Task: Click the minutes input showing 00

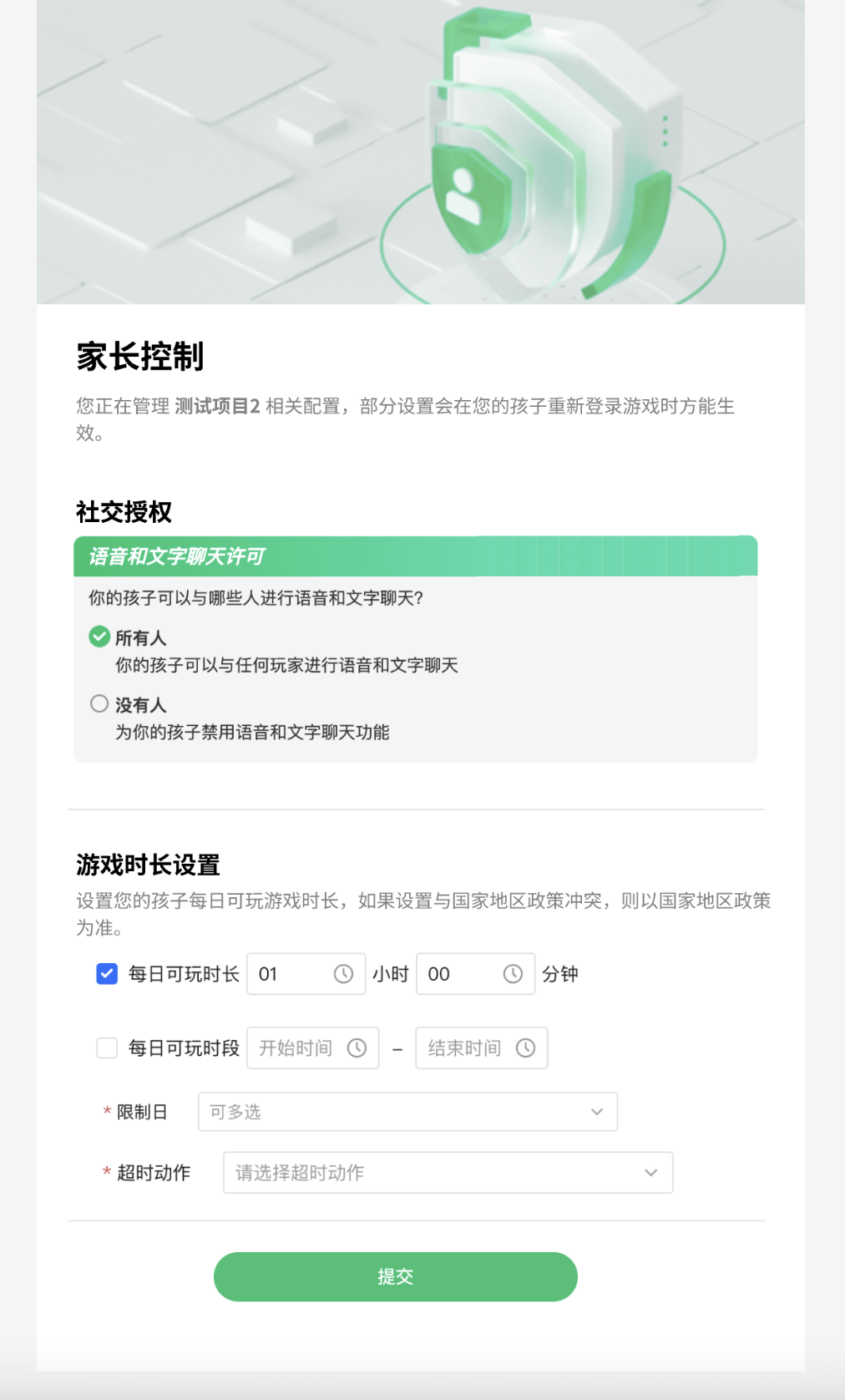Action: pos(475,974)
